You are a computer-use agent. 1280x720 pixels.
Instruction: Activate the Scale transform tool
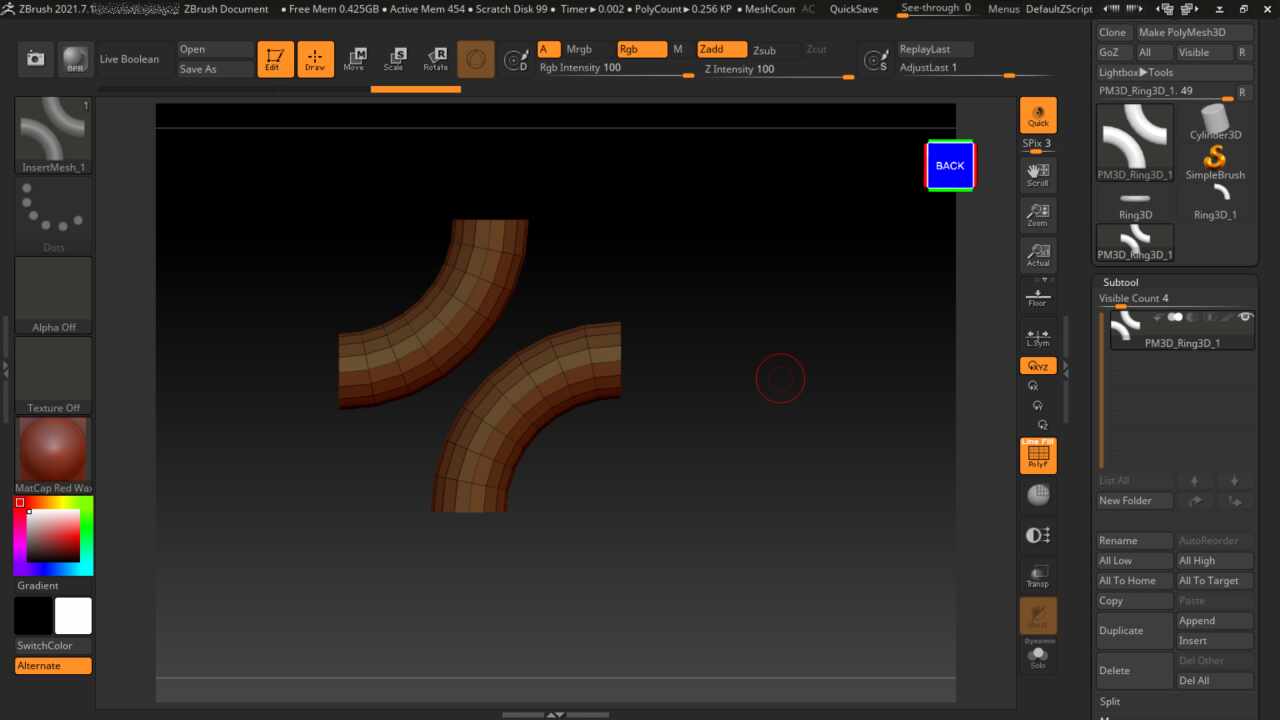[394, 59]
